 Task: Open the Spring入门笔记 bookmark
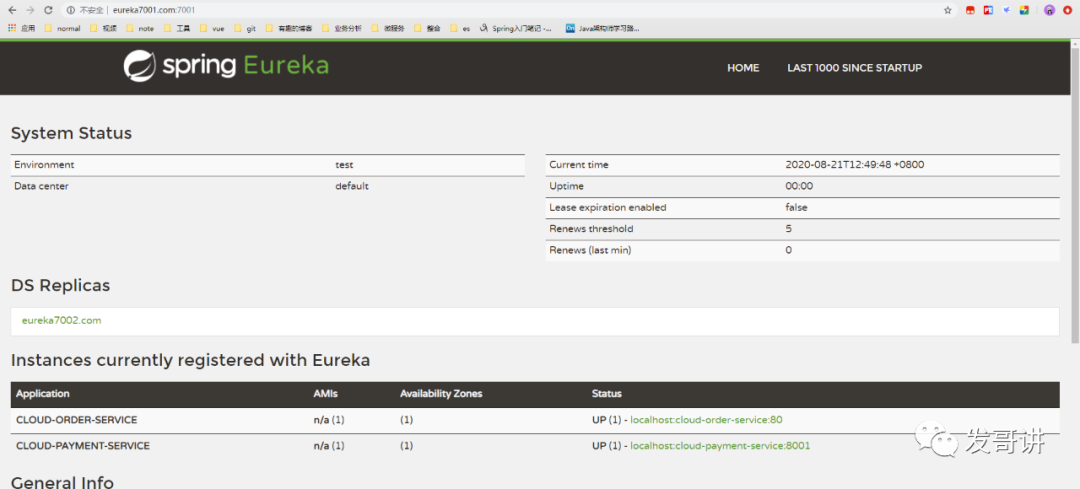point(516,28)
